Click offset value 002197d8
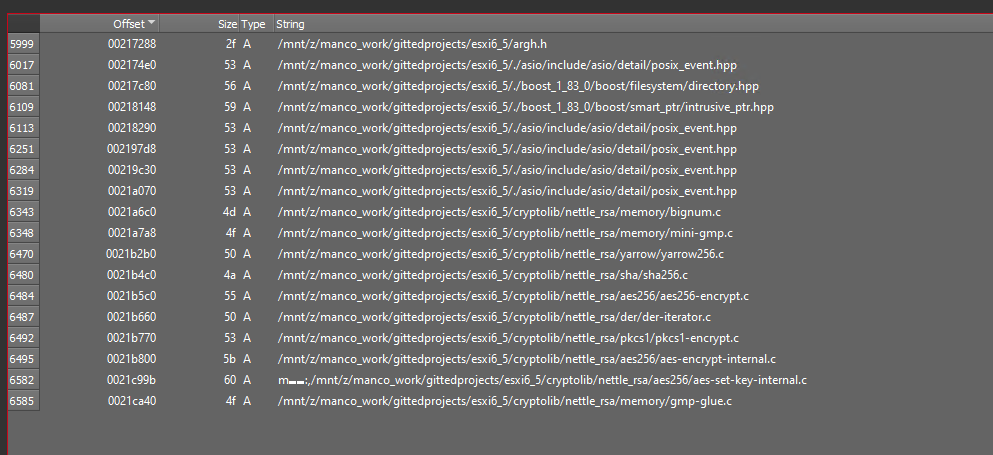Image resolution: width=993 pixels, height=455 pixels. tap(132, 149)
